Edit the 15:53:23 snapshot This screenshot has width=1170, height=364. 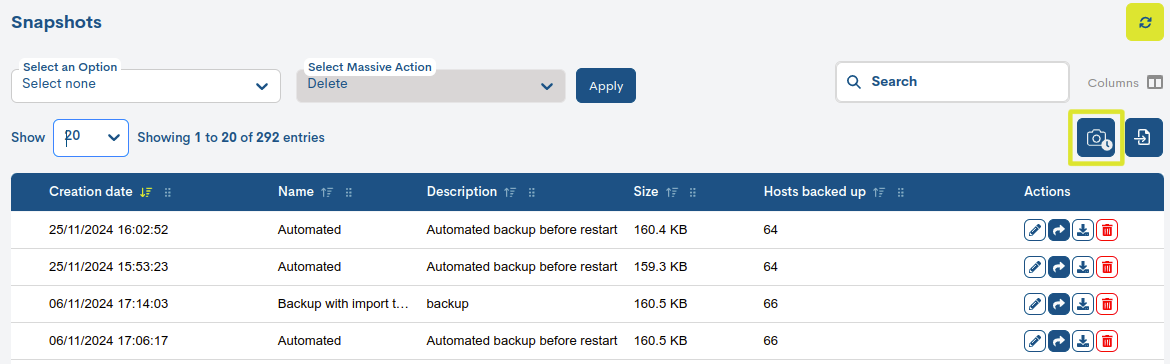click(1034, 266)
